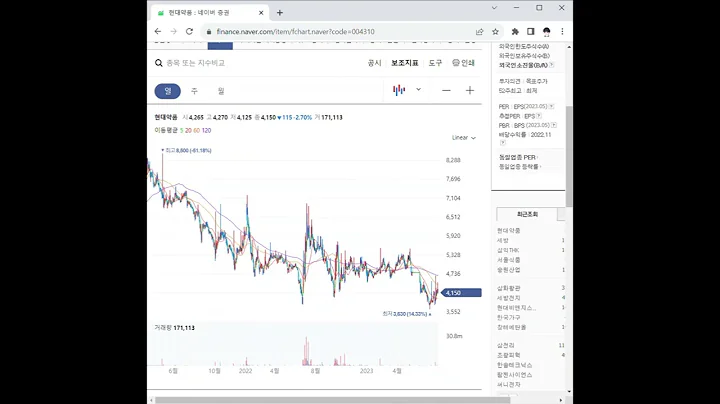Screen dimensions: 720x404
Task: Click the address bar URL
Action: [x=295, y=32]
